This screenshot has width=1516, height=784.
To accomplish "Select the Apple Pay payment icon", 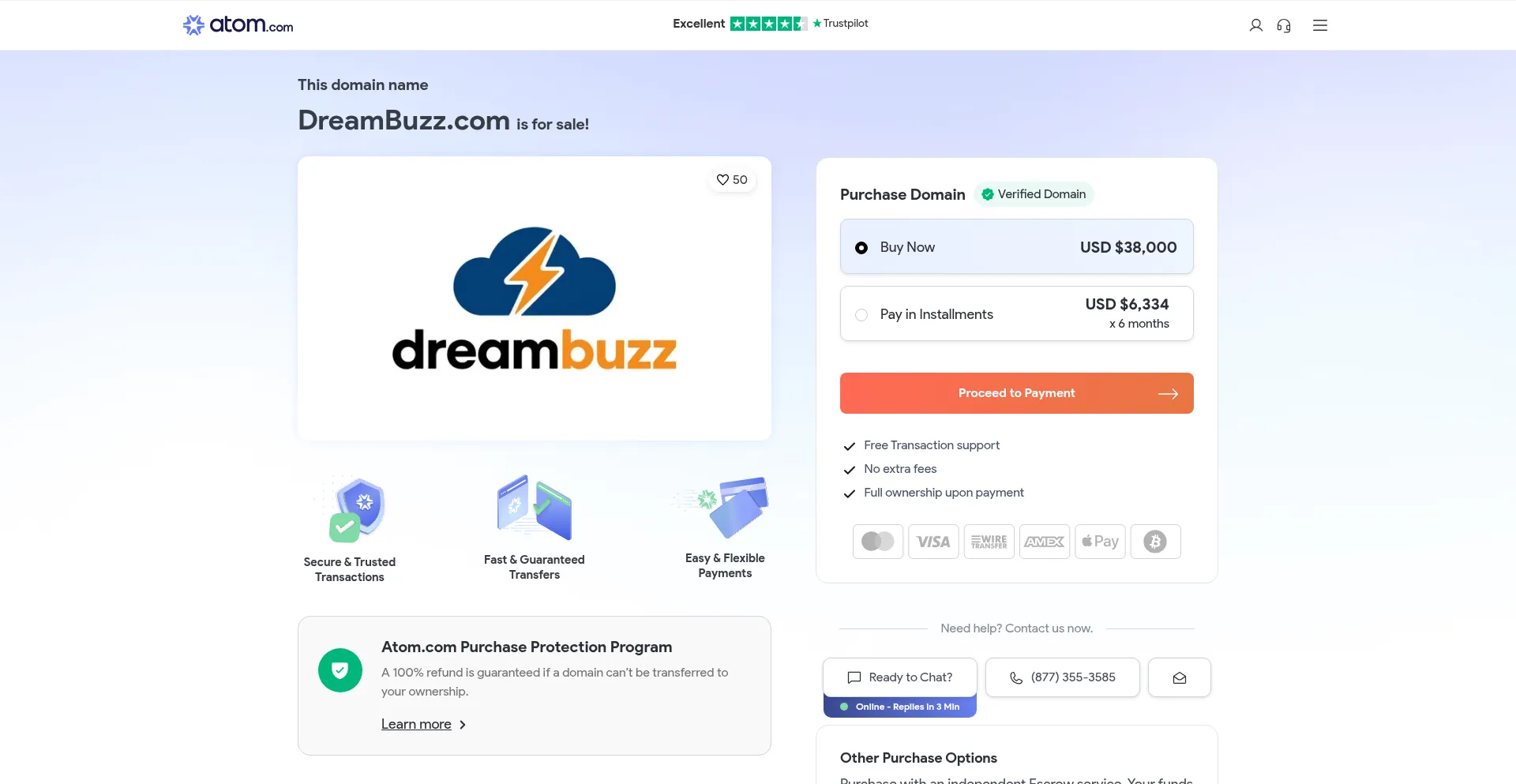I will pos(1100,542).
